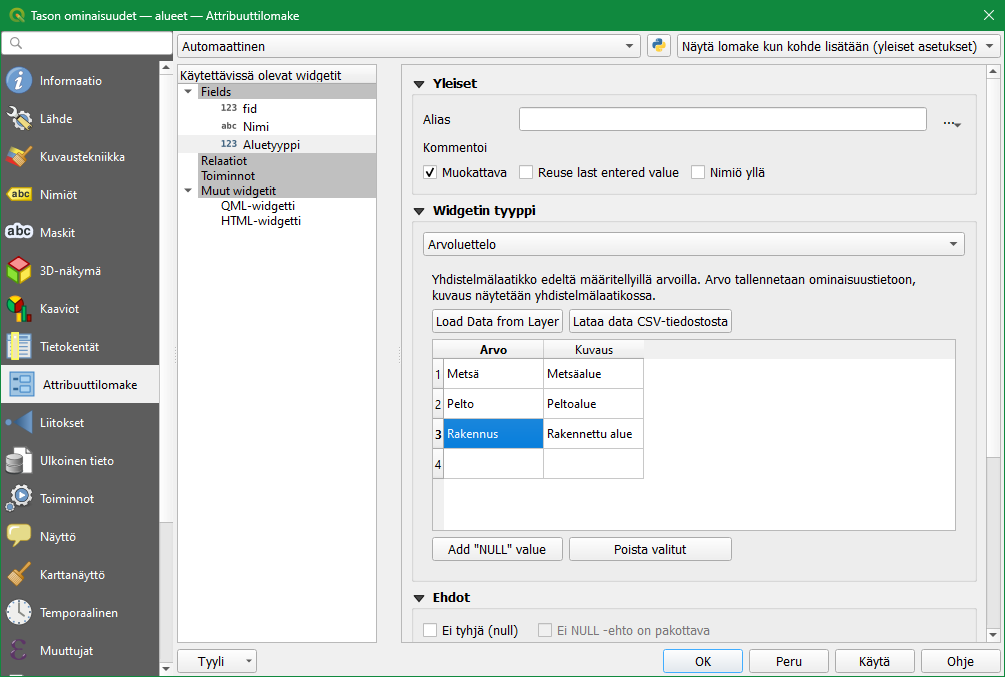Click the Alias text field

click(722, 119)
